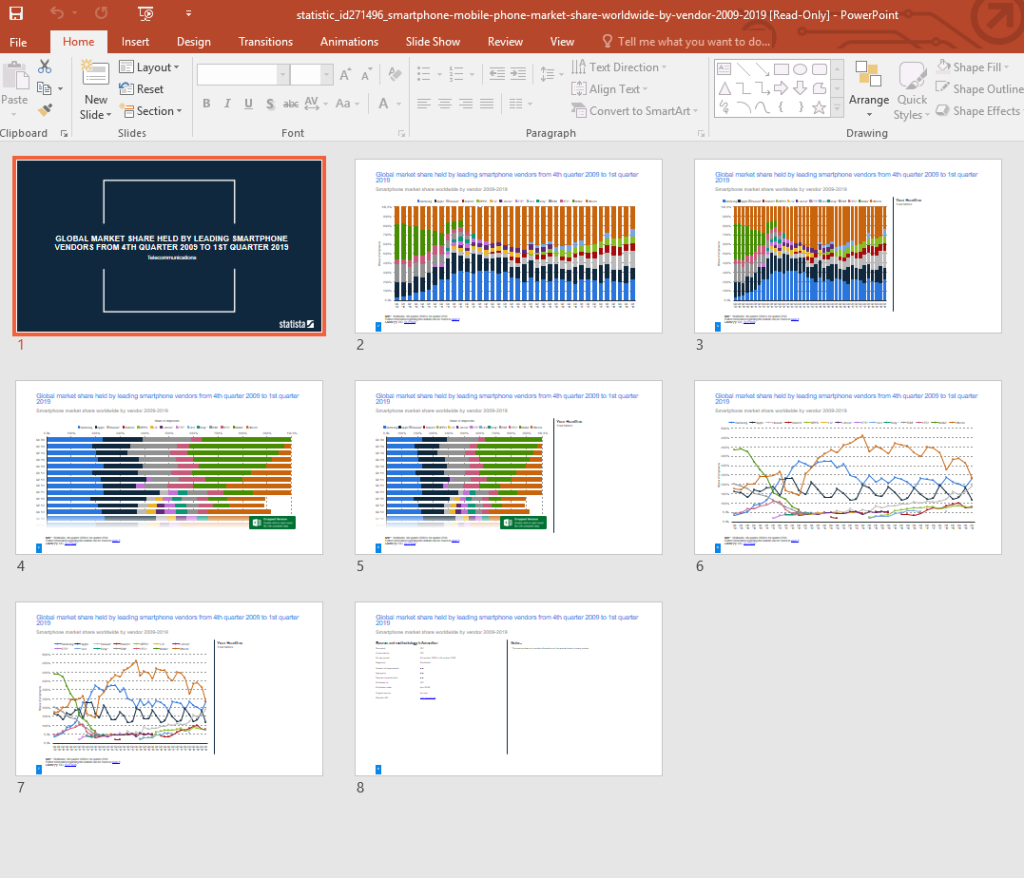This screenshot has height=878, width=1024.
Task: Select the Format Painter brush
Action: pos(44,110)
